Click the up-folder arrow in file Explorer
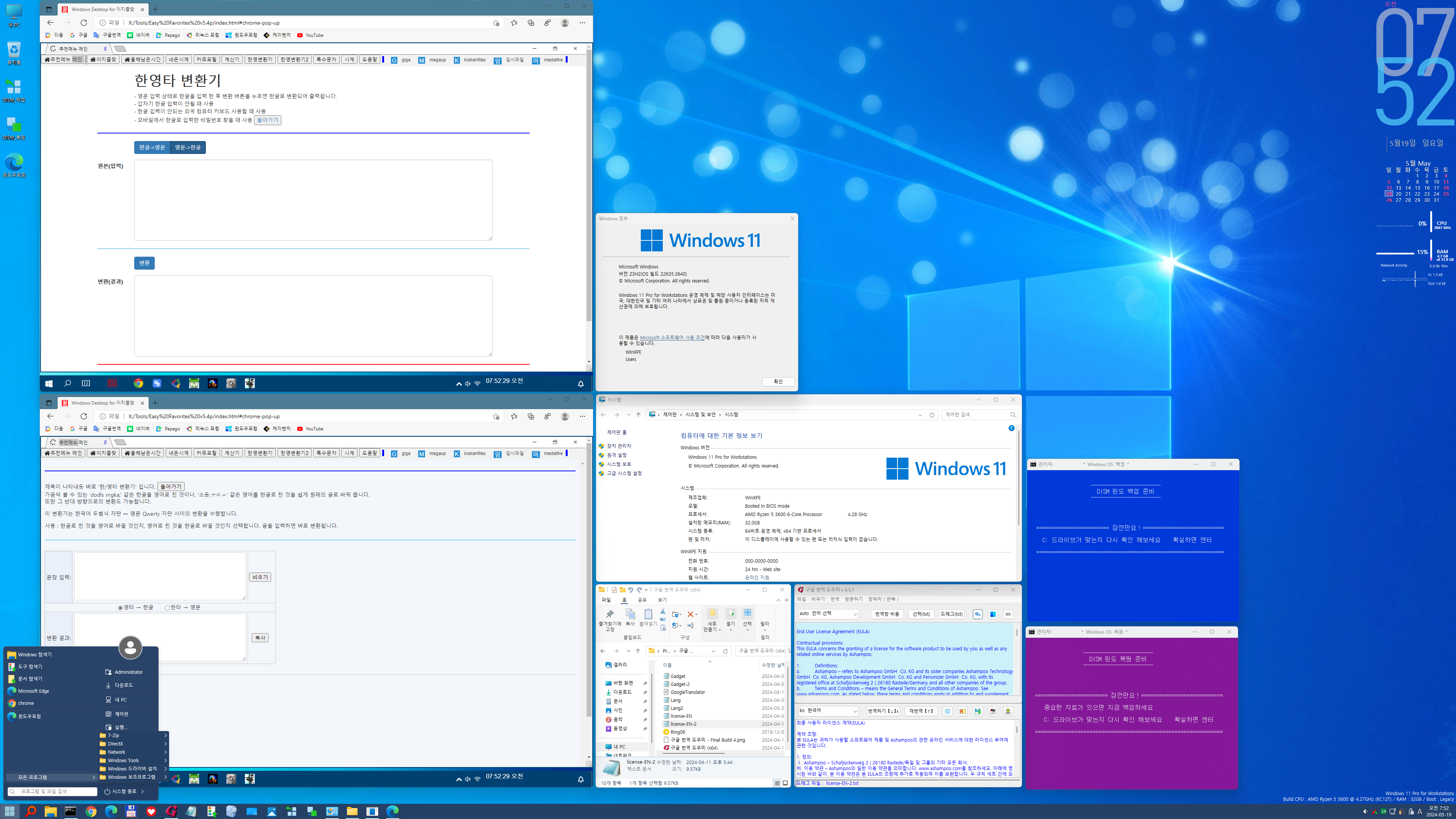Screen dimensions: 1456x819 638,651
